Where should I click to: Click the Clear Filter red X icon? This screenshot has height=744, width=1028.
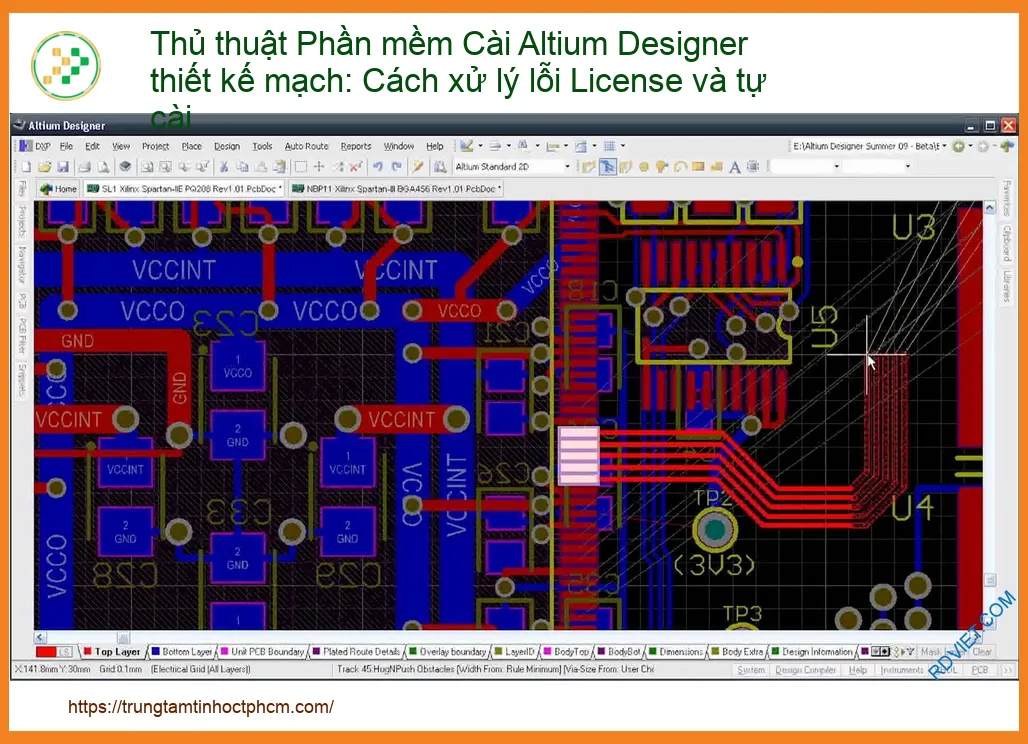[x=356, y=167]
